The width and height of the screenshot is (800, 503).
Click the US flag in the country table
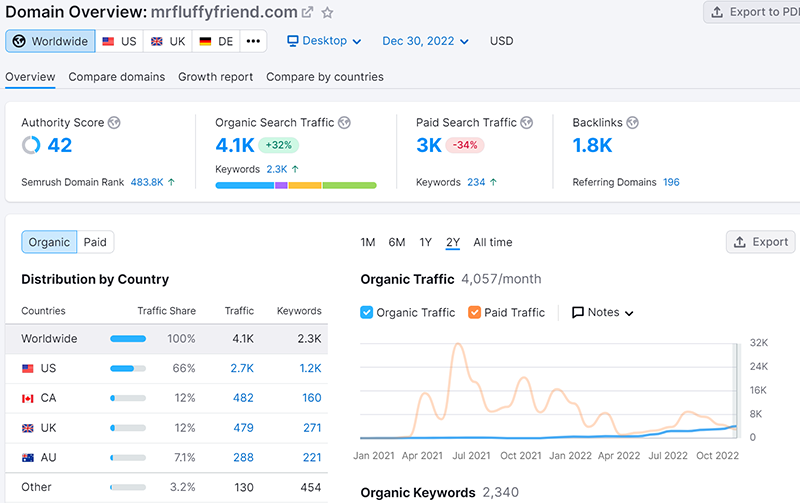[x=28, y=368]
